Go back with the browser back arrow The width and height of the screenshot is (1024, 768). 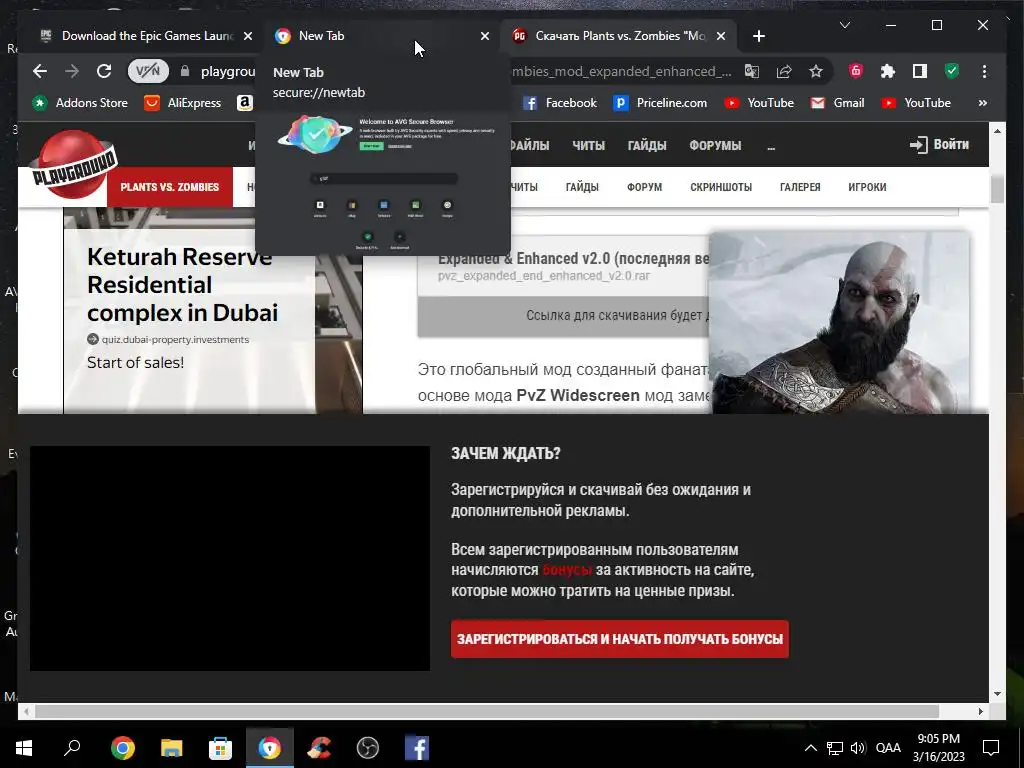click(x=40, y=71)
